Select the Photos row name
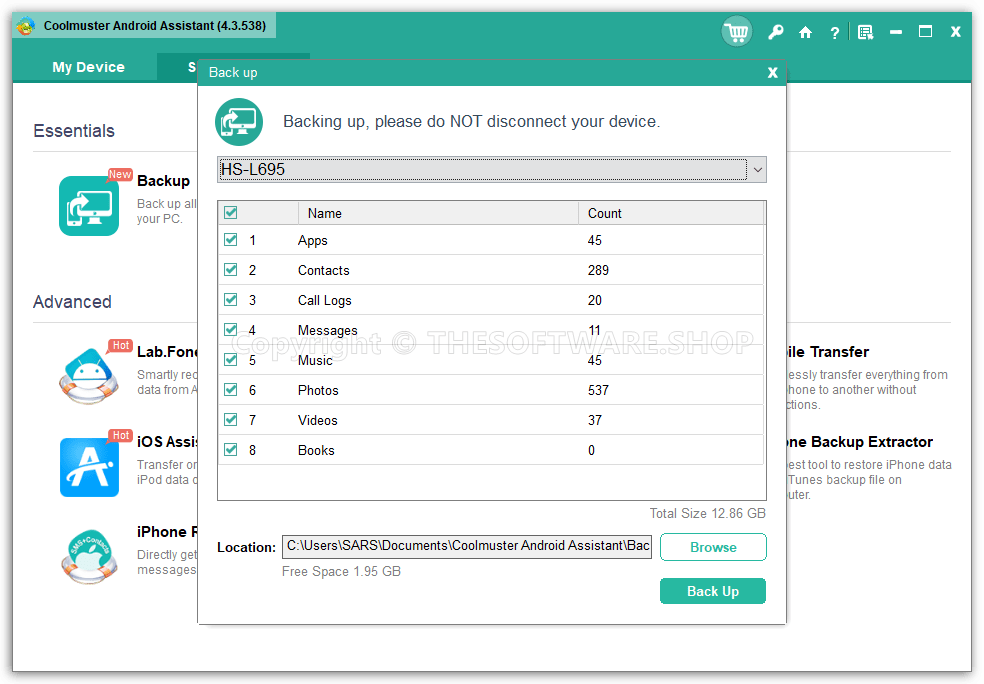984x684 pixels. (x=318, y=390)
